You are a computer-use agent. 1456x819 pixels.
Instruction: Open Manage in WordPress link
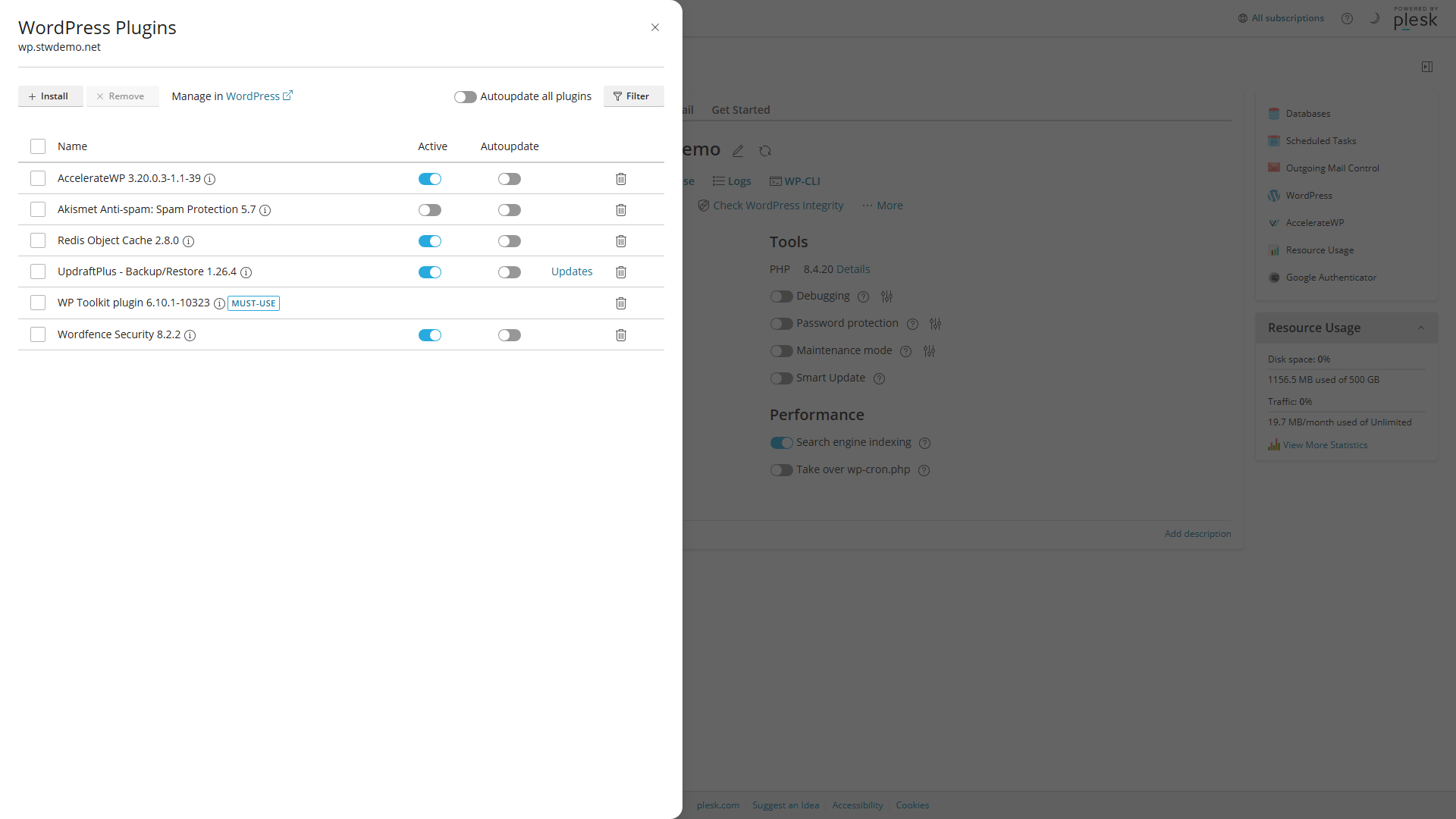259,96
